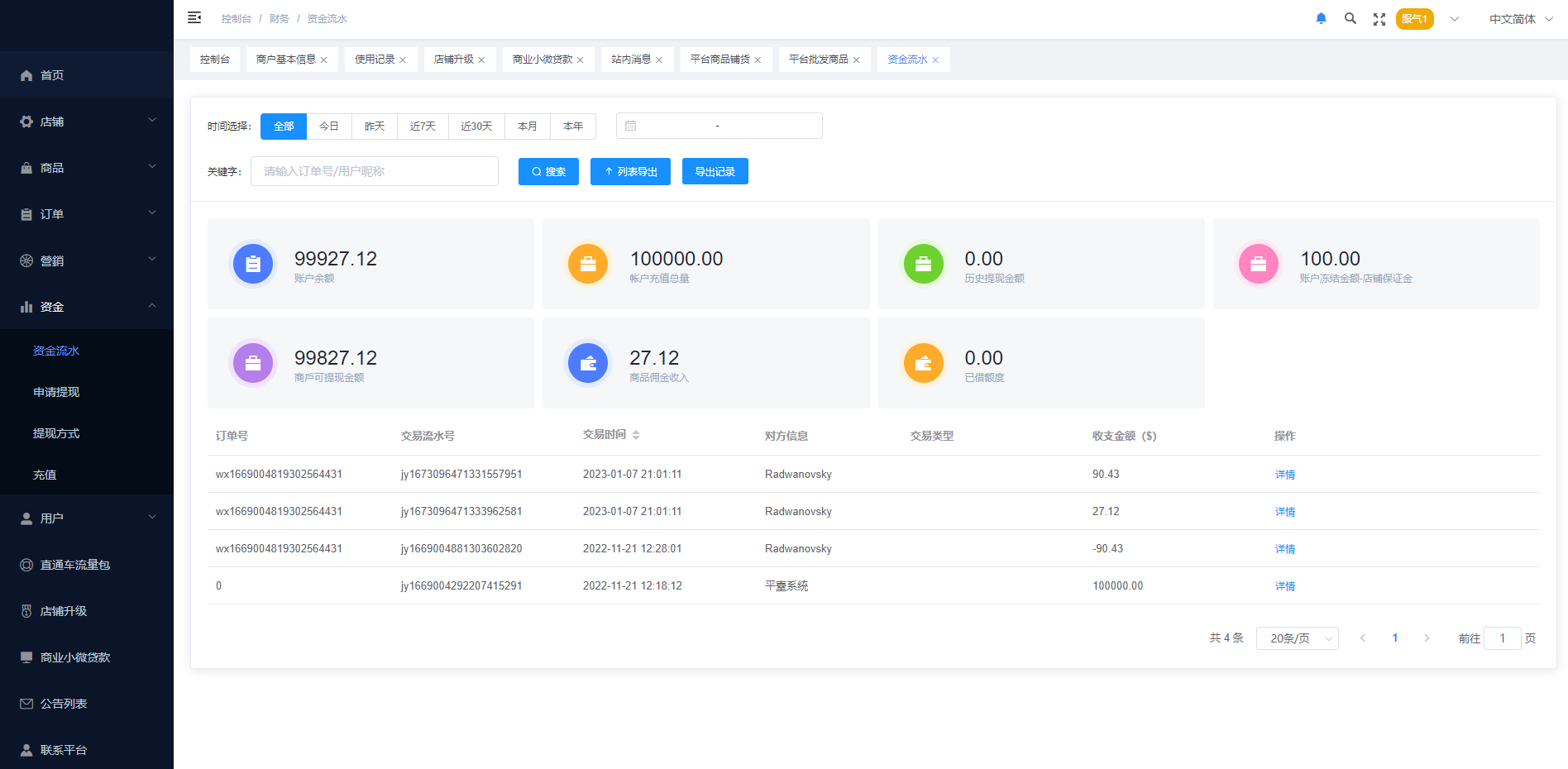Image resolution: width=1568 pixels, height=769 pixels.
Task: Click the notification bell icon
Action: 1321,18
